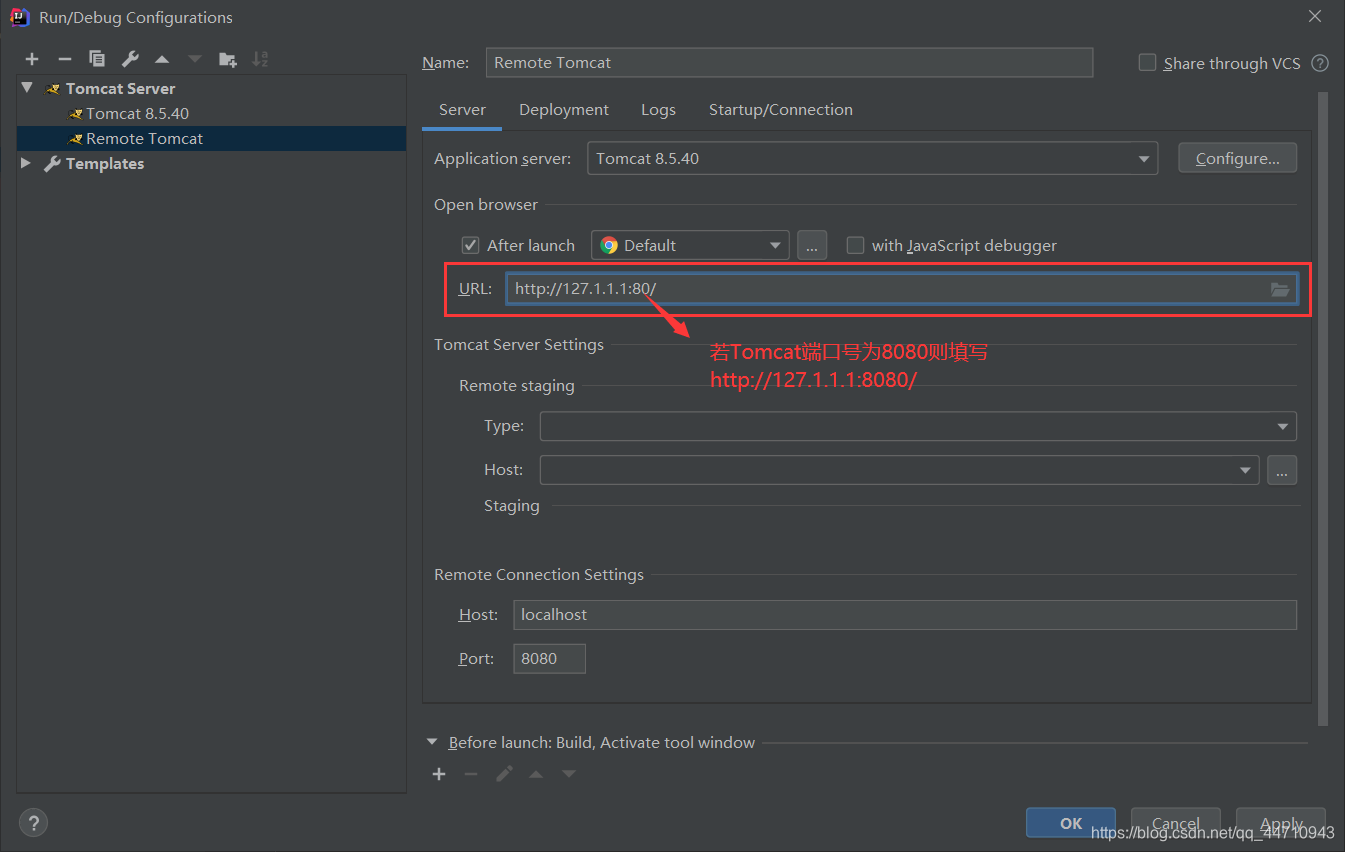The image size is (1345, 852).
Task: Click the Port field showing 8080
Action: coord(549,658)
